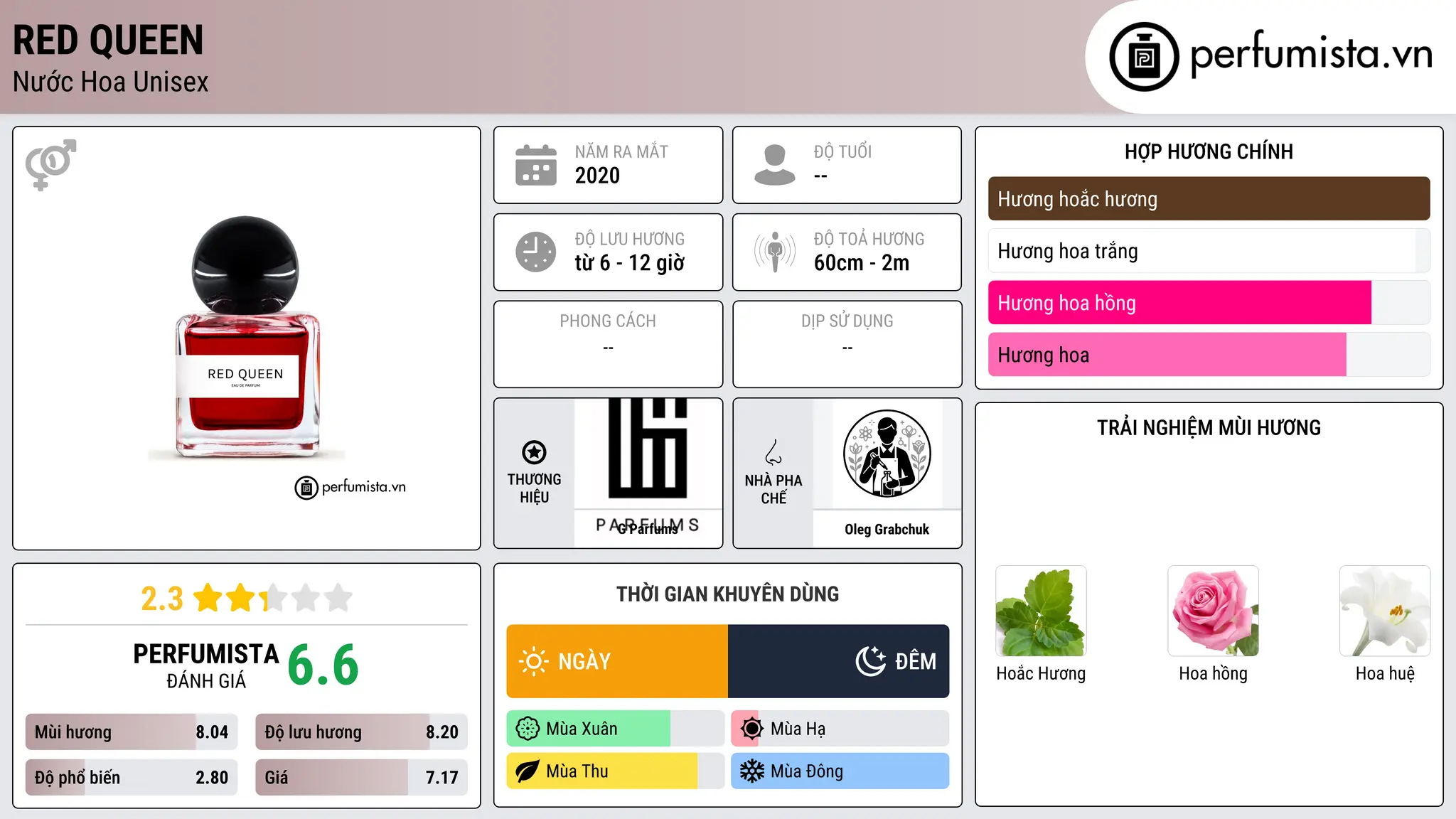Click the Độ phổ biến 2.80 score bar
1456x819 pixels.
tap(132, 777)
